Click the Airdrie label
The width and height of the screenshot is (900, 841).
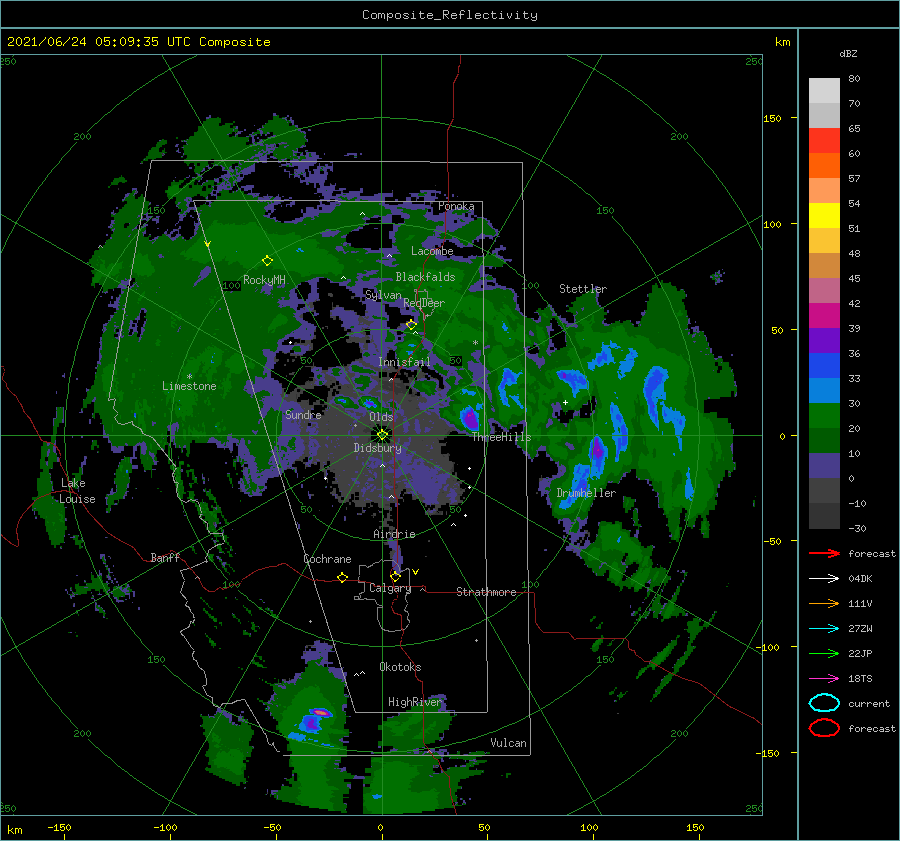point(394,534)
